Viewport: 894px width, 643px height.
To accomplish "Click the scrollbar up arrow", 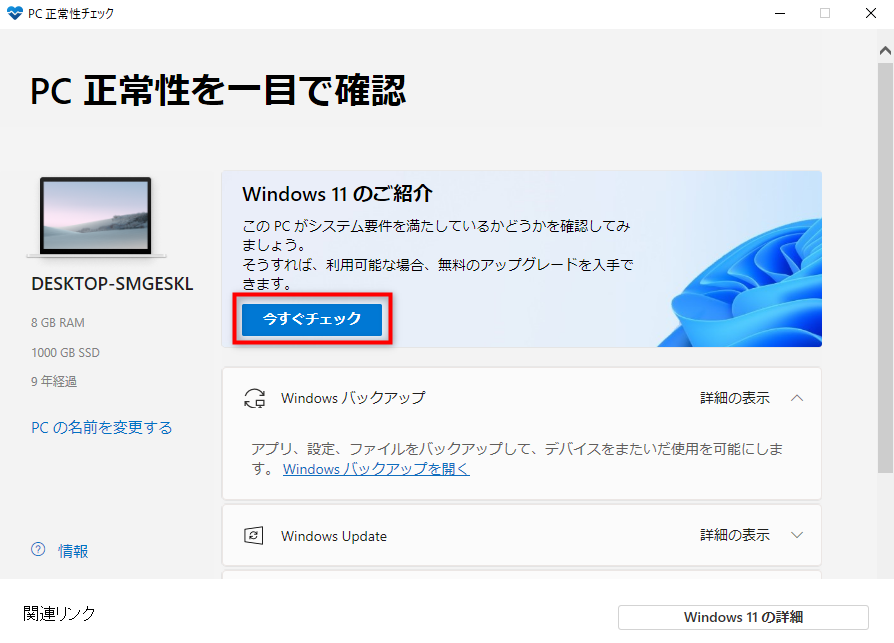I will pos(885,51).
